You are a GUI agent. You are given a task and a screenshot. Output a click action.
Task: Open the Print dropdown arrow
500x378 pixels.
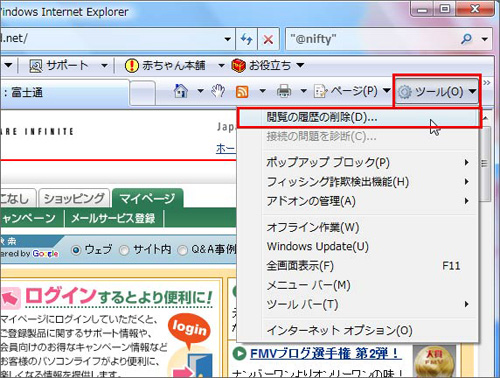[x=304, y=91]
